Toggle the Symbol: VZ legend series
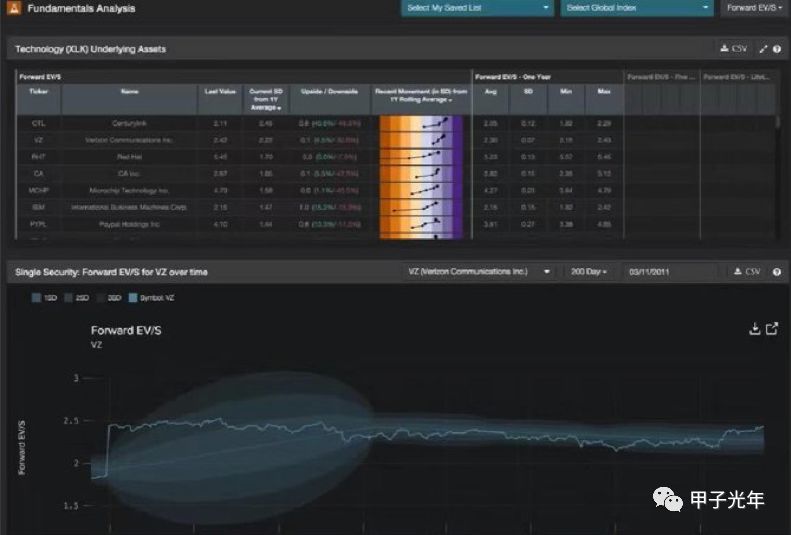The image size is (791, 535). [151, 298]
